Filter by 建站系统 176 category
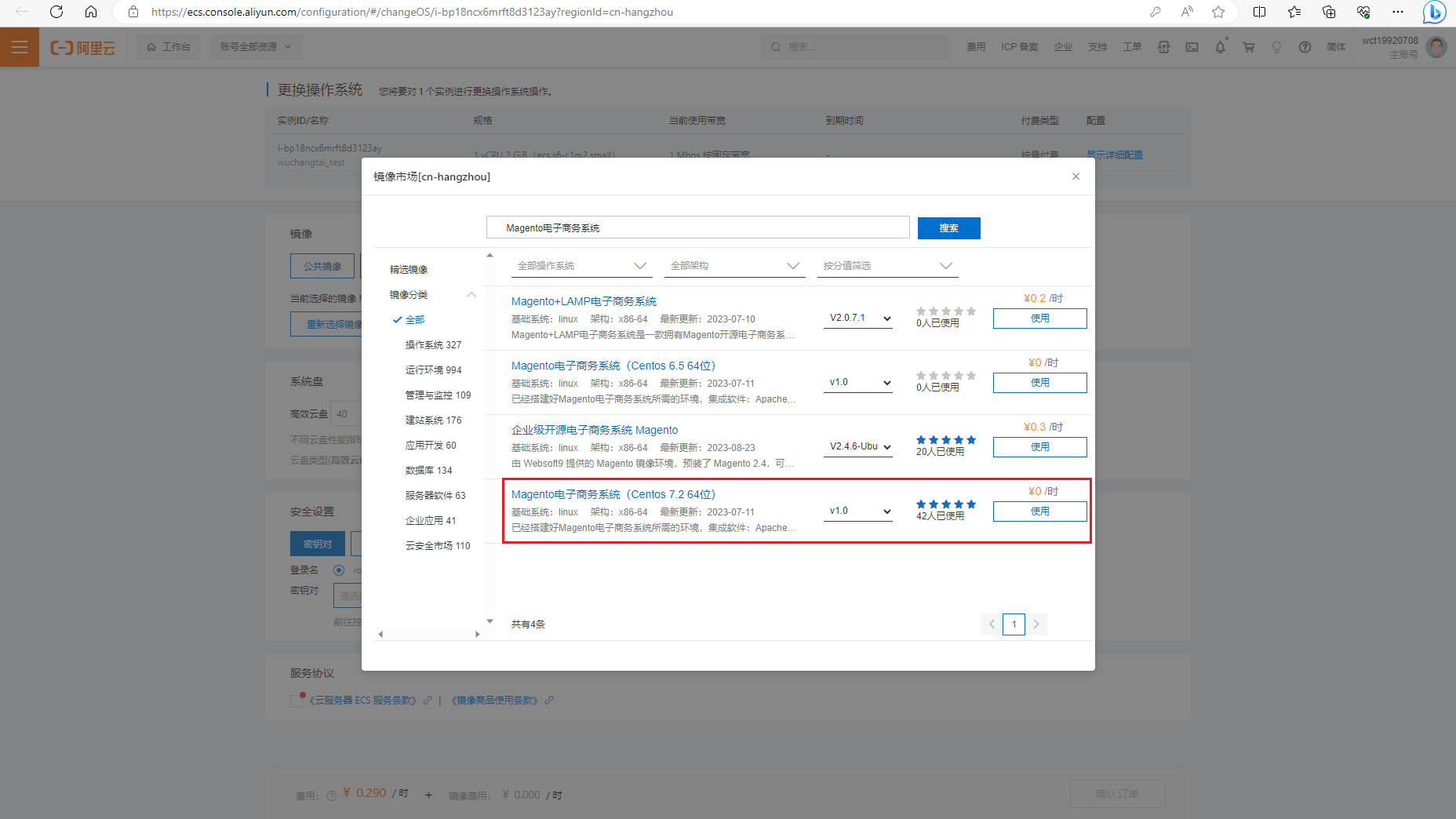 (433, 420)
